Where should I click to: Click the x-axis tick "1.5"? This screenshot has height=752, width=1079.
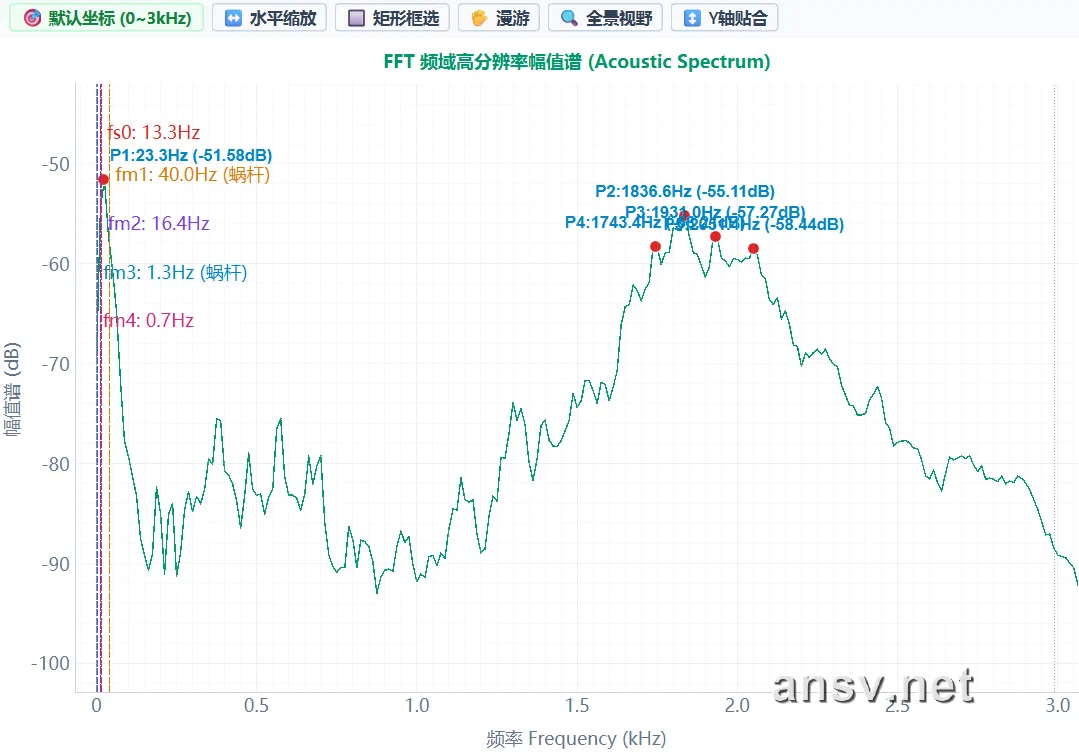click(x=577, y=705)
